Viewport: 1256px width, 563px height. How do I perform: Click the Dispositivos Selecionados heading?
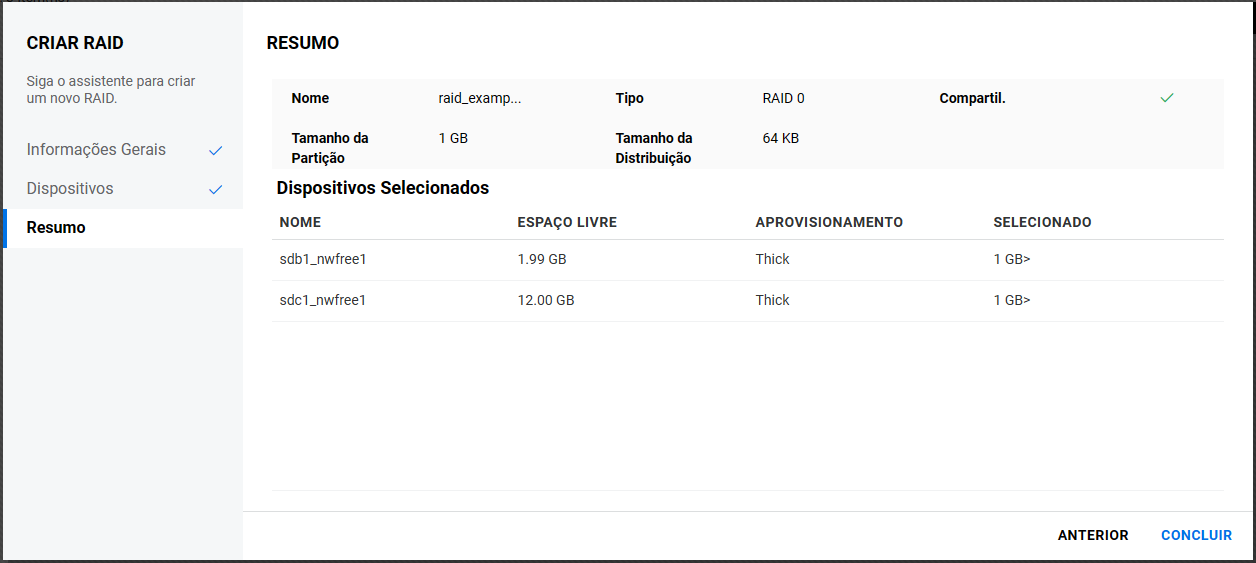tap(383, 188)
